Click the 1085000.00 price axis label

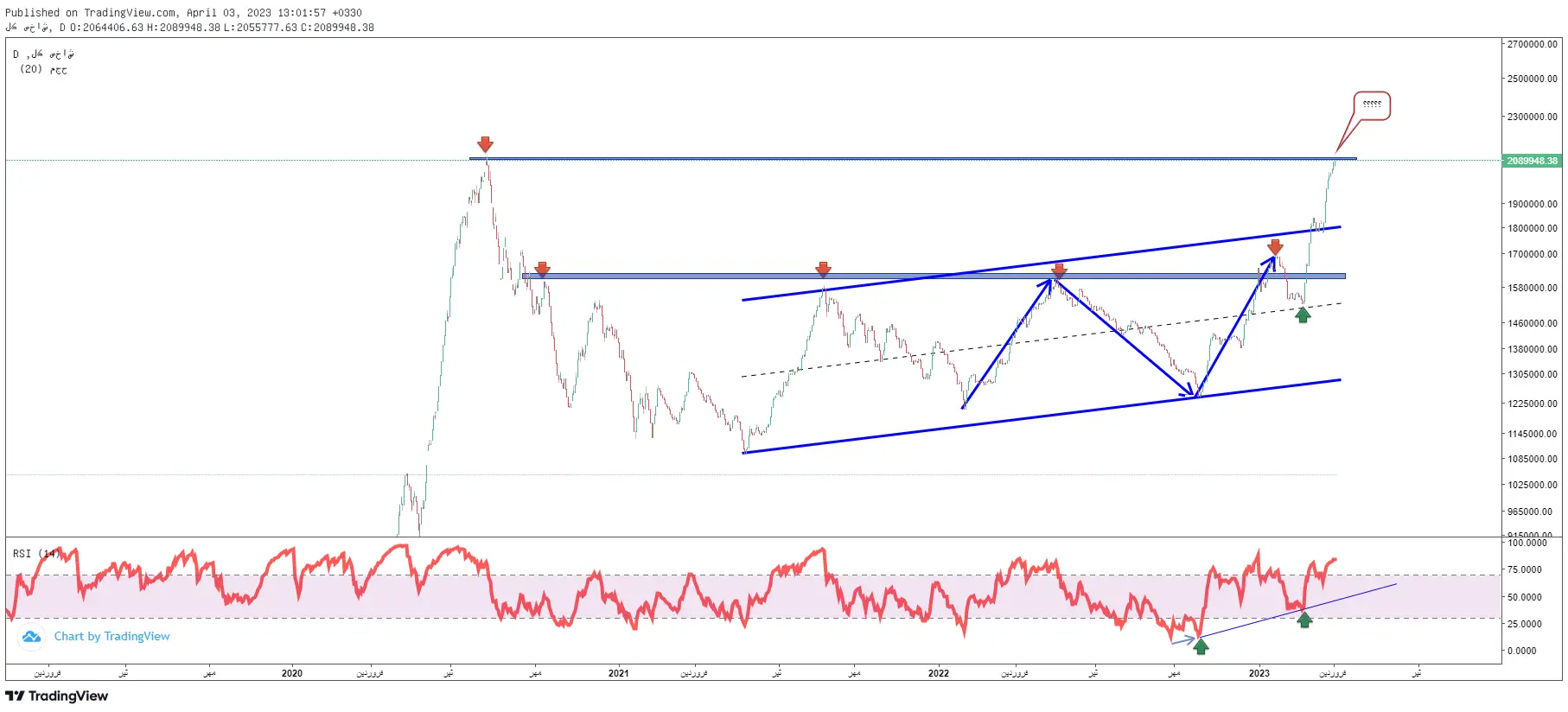[1533, 459]
